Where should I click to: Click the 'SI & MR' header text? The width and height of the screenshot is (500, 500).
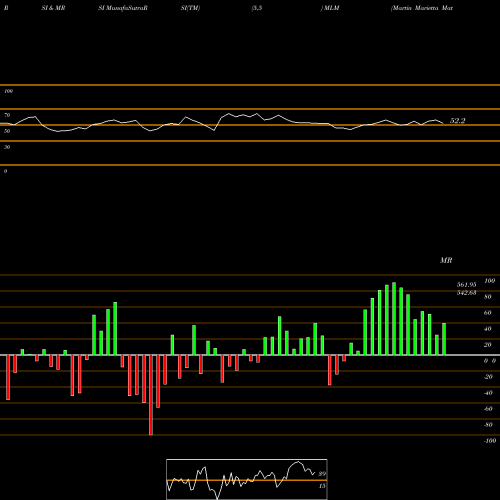point(53,8)
